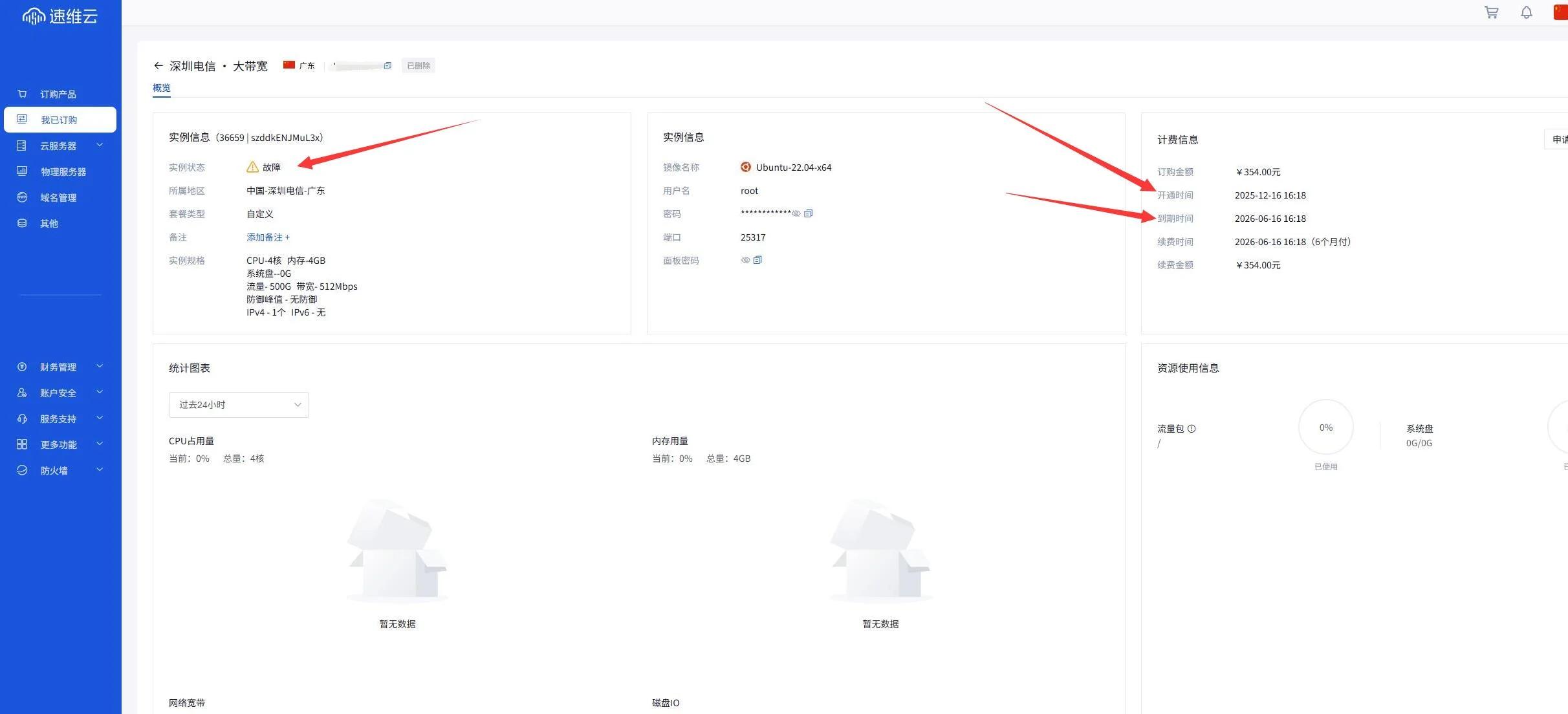Open 我已订购 in the sidebar

pyautogui.click(x=60, y=120)
